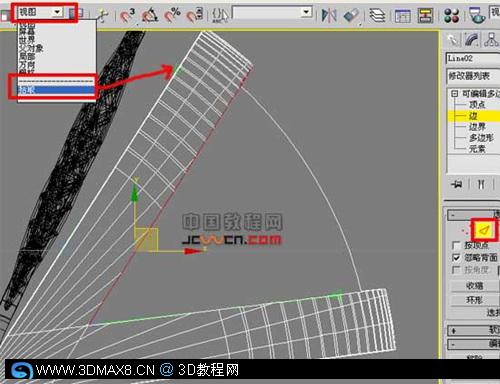Click the 3D Snaps Toggle magnet icon
500x384 pixels.
[x=127, y=15]
